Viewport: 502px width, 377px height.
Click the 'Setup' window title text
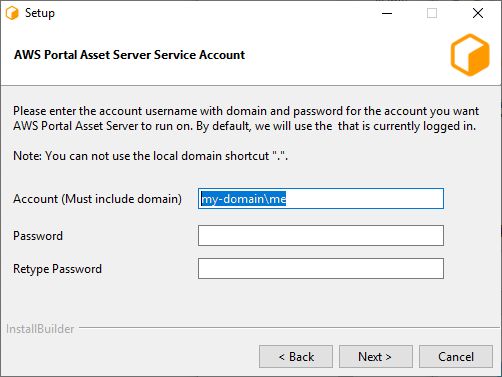coord(40,13)
